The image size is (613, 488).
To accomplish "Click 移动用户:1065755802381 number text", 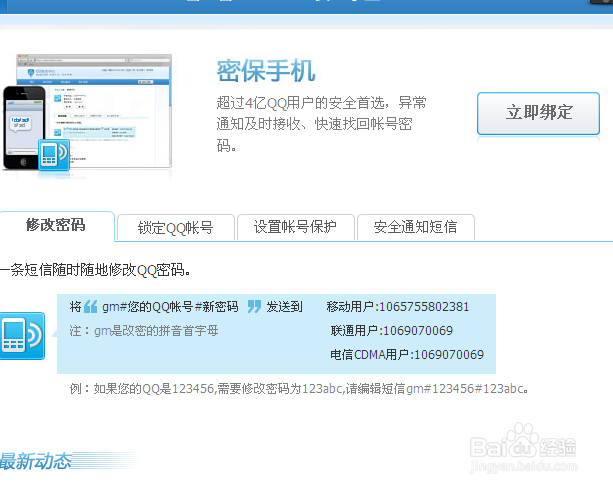I will (x=398, y=307).
